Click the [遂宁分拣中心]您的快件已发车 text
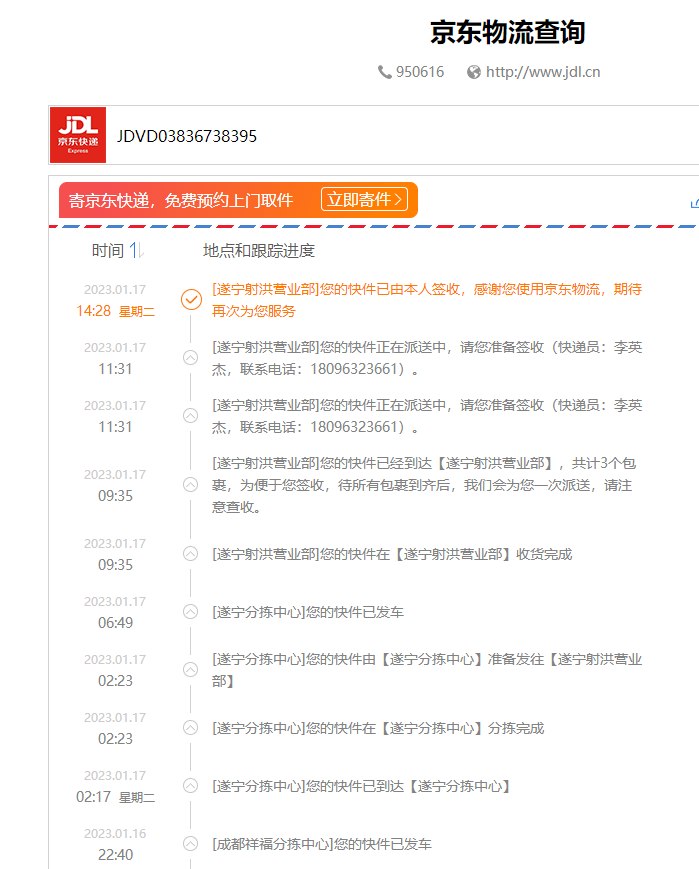Viewport: 699px width, 869px height. (x=308, y=612)
